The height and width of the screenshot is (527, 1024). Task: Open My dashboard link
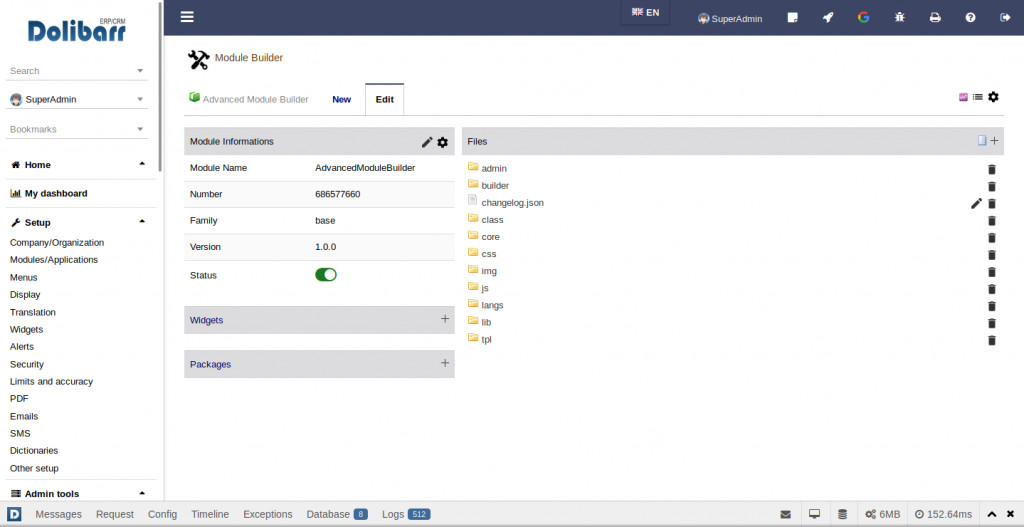coord(56,193)
